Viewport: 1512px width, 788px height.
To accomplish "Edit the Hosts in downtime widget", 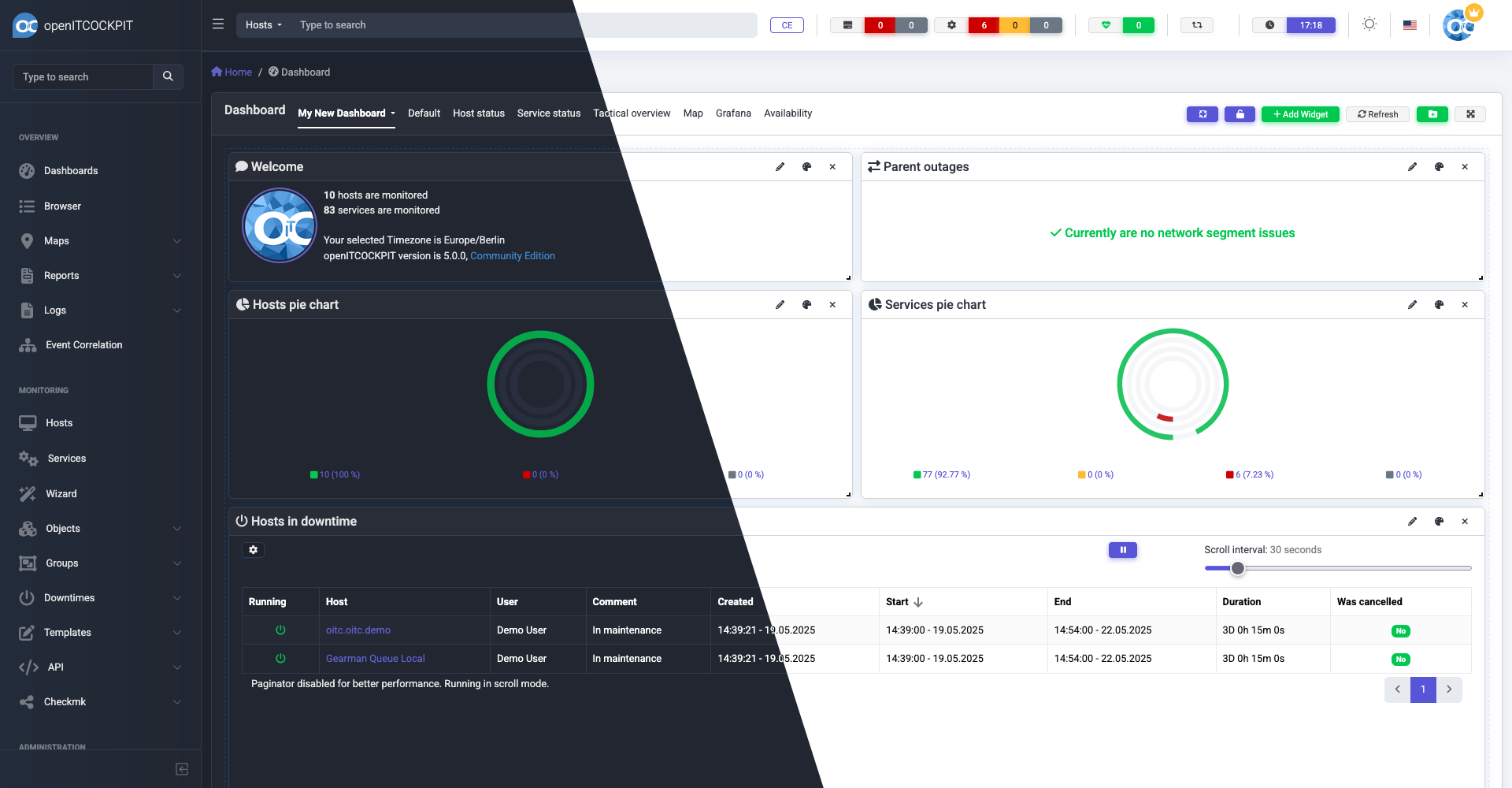I will 1412,522.
